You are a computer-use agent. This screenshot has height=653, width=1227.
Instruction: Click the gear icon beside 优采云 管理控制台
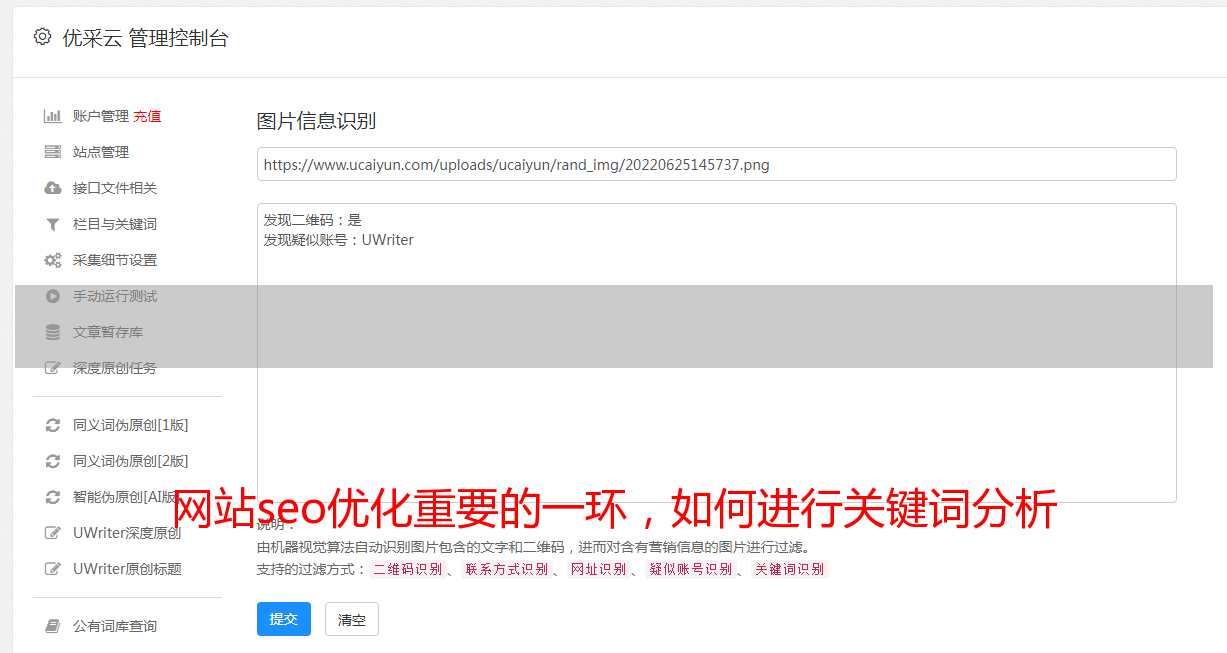coord(42,37)
